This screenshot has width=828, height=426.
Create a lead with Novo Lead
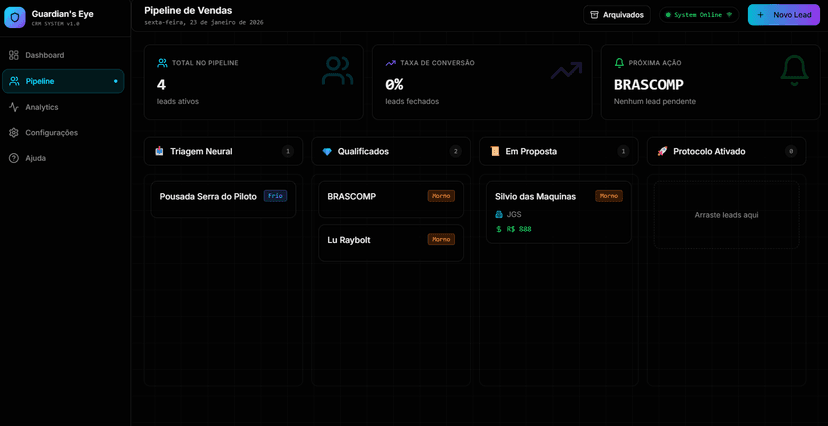pyautogui.click(x=784, y=15)
